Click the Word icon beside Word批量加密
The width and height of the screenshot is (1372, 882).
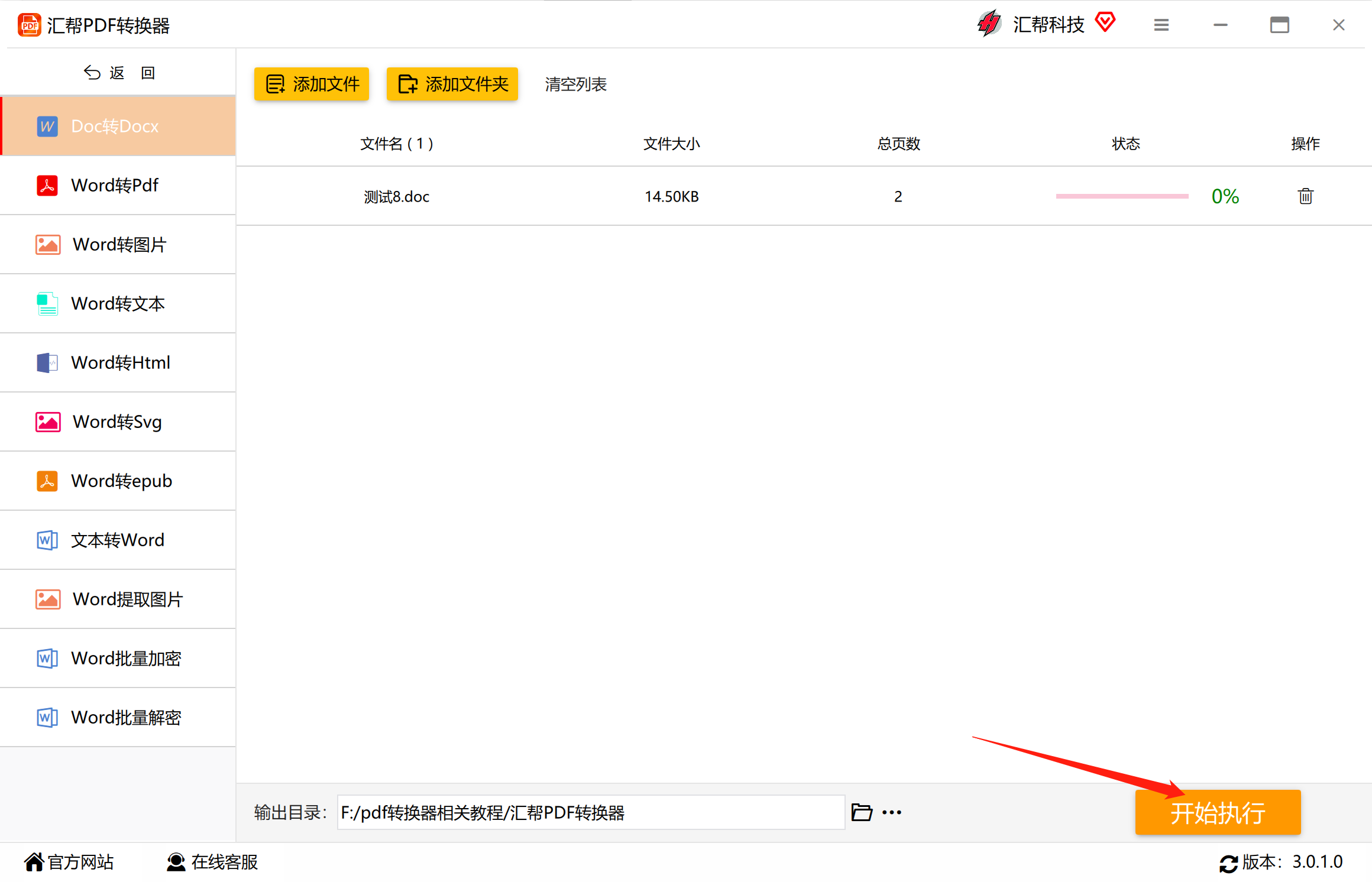tap(47, 659)
